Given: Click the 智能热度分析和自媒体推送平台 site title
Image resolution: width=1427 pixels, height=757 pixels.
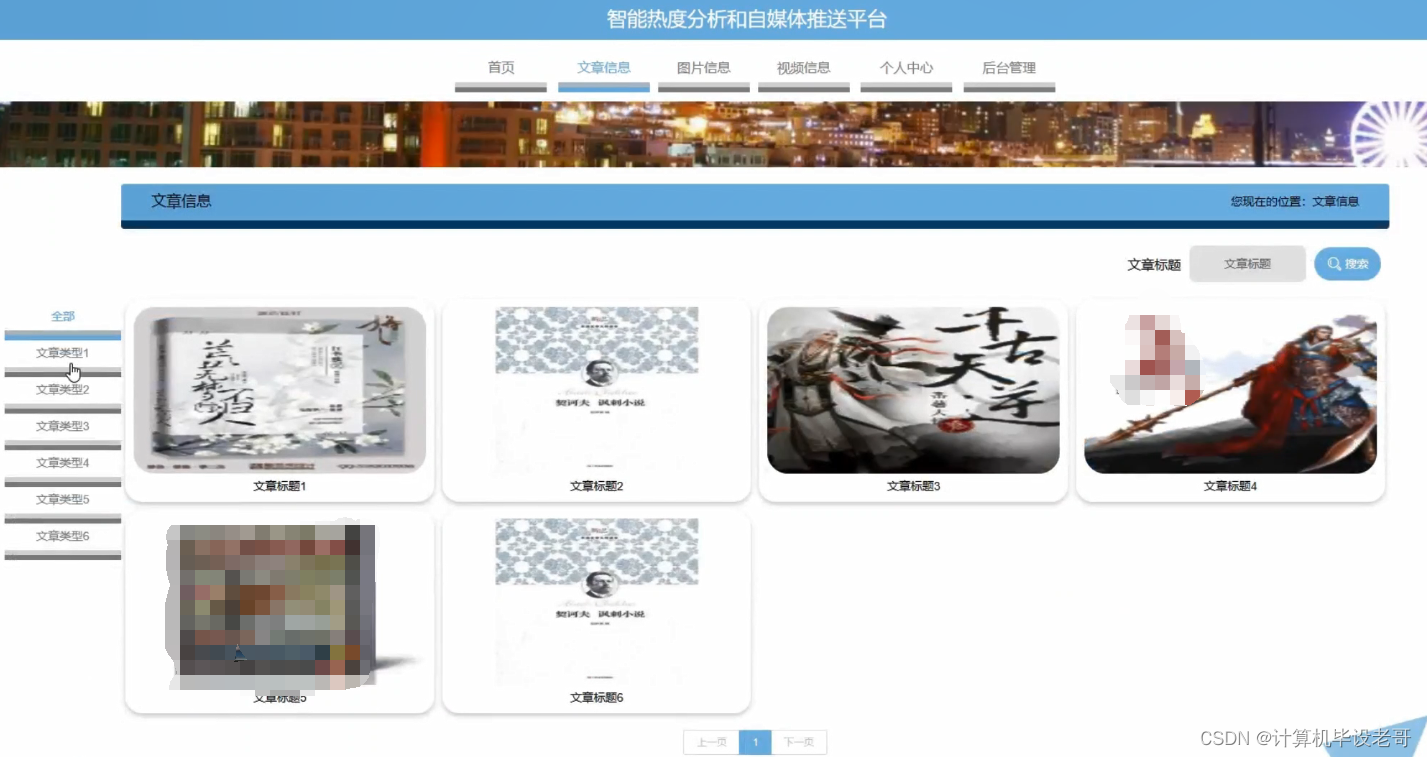Looking at the screenshot, I should pos(746,19).
